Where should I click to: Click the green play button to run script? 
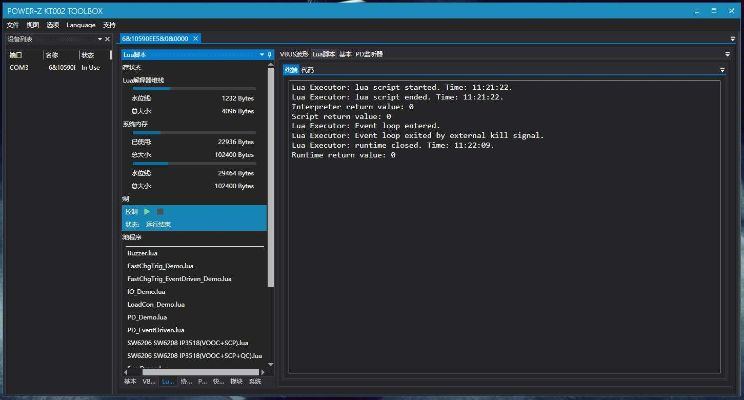148,212
